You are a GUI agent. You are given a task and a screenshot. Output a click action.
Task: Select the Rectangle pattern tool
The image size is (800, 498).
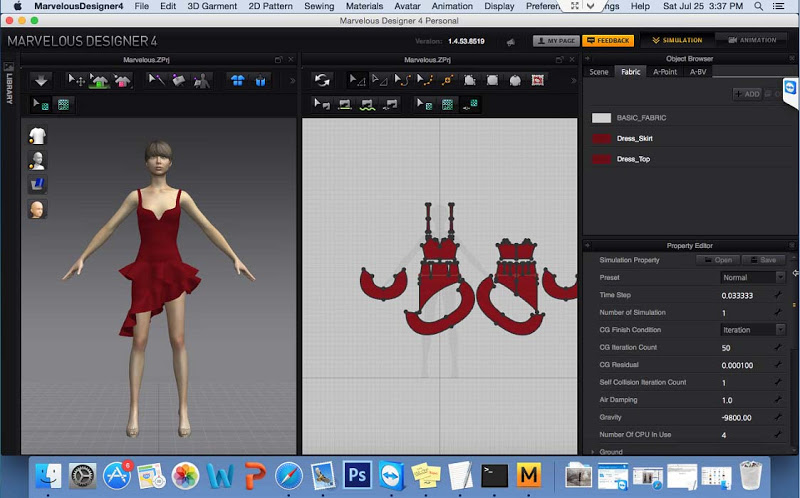[492, 80]
